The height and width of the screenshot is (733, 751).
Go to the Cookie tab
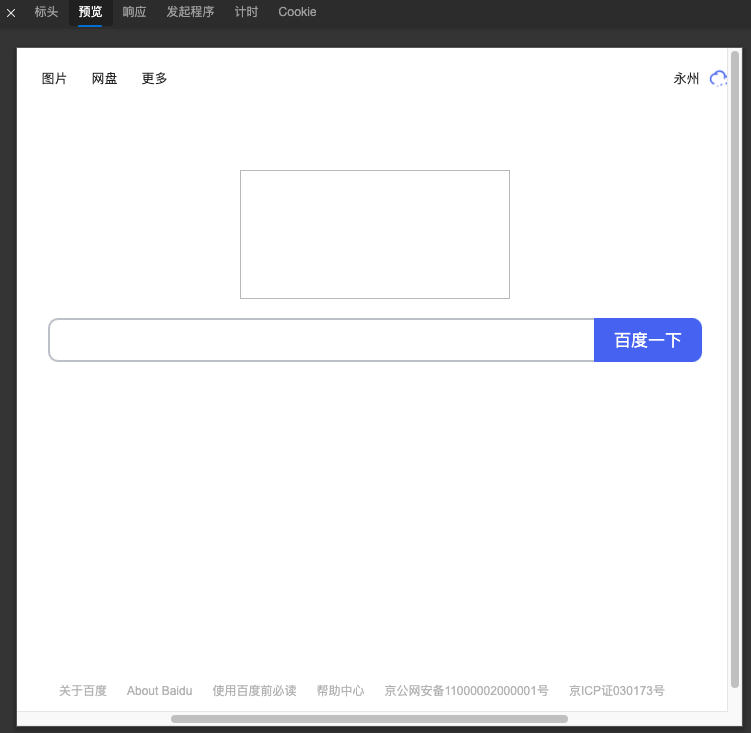tap(297, 12)
